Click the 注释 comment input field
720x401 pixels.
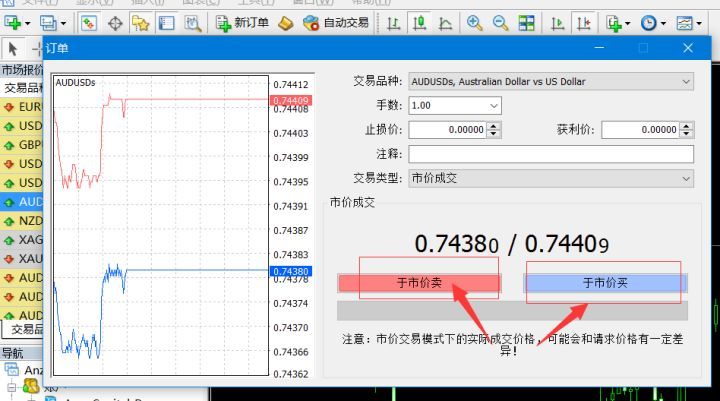[x=551, y=153]
